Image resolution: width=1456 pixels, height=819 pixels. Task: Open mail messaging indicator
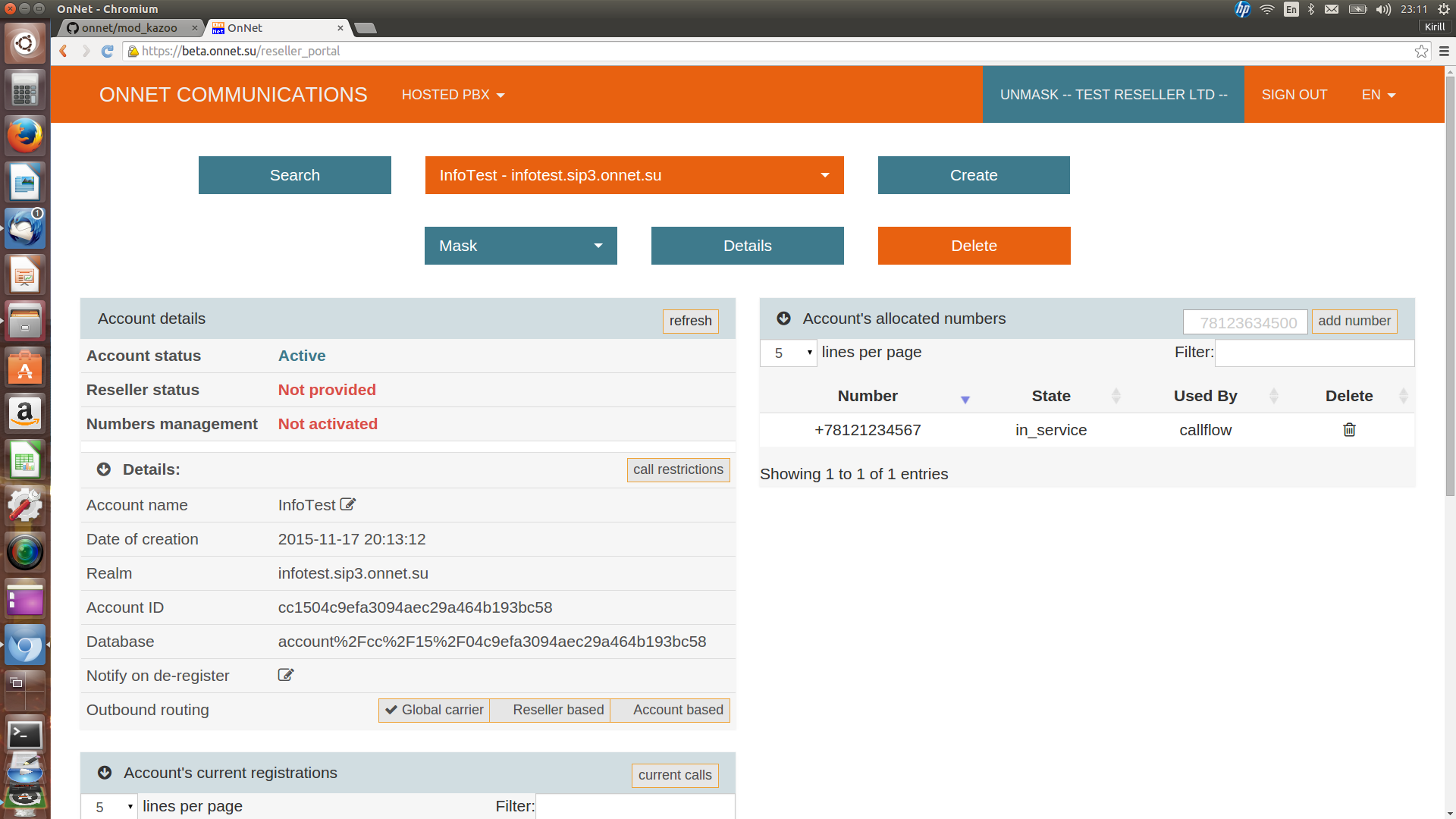click(x=1332, y=9)
